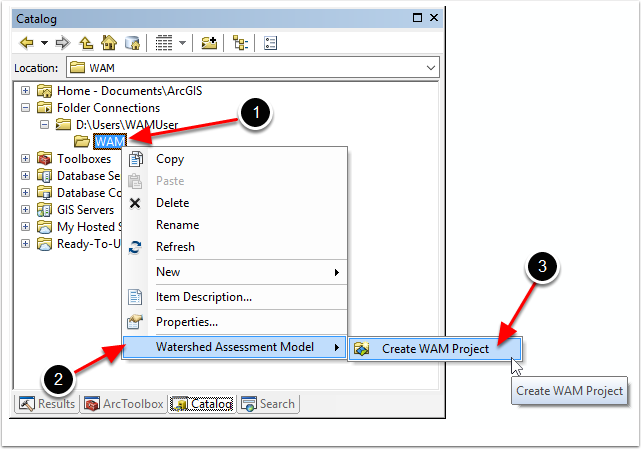Click the Options list icon in toolbar
The image size is (641, 449).
[x=270, y=43]
